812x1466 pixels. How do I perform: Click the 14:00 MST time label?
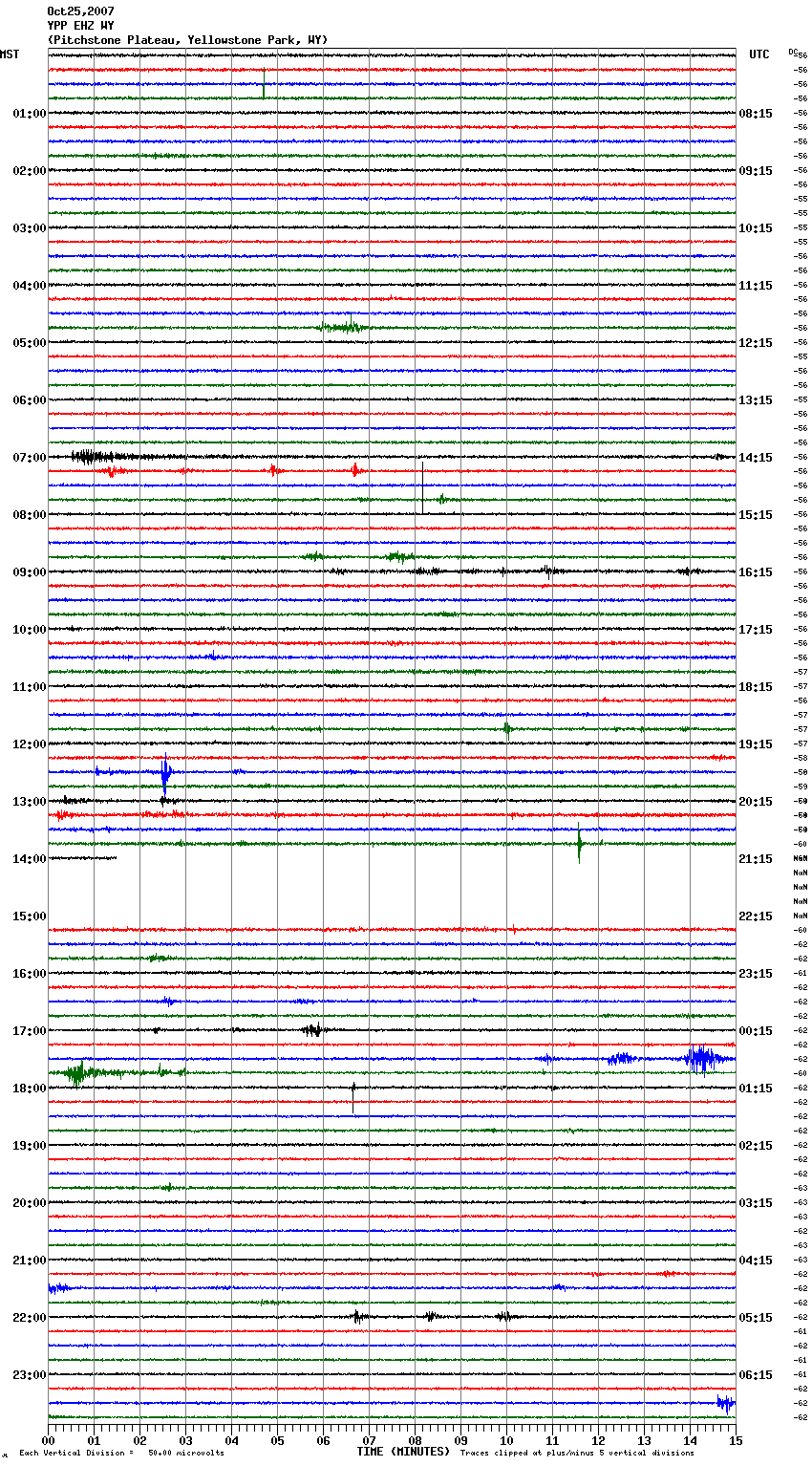pos(30,859)
